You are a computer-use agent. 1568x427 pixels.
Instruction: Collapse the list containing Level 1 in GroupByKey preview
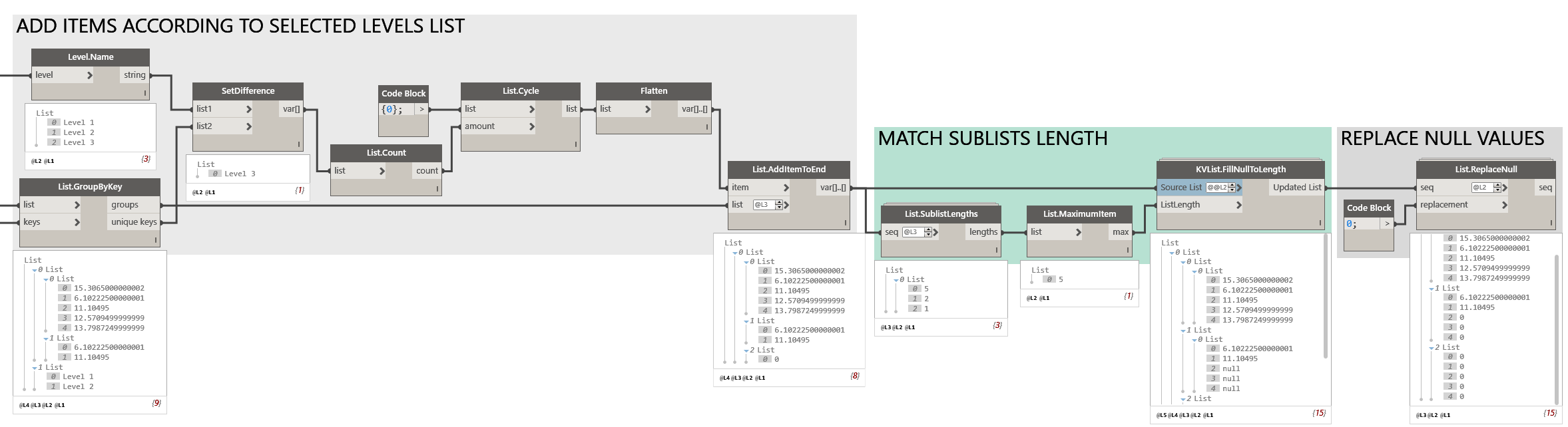pos(35,367)
